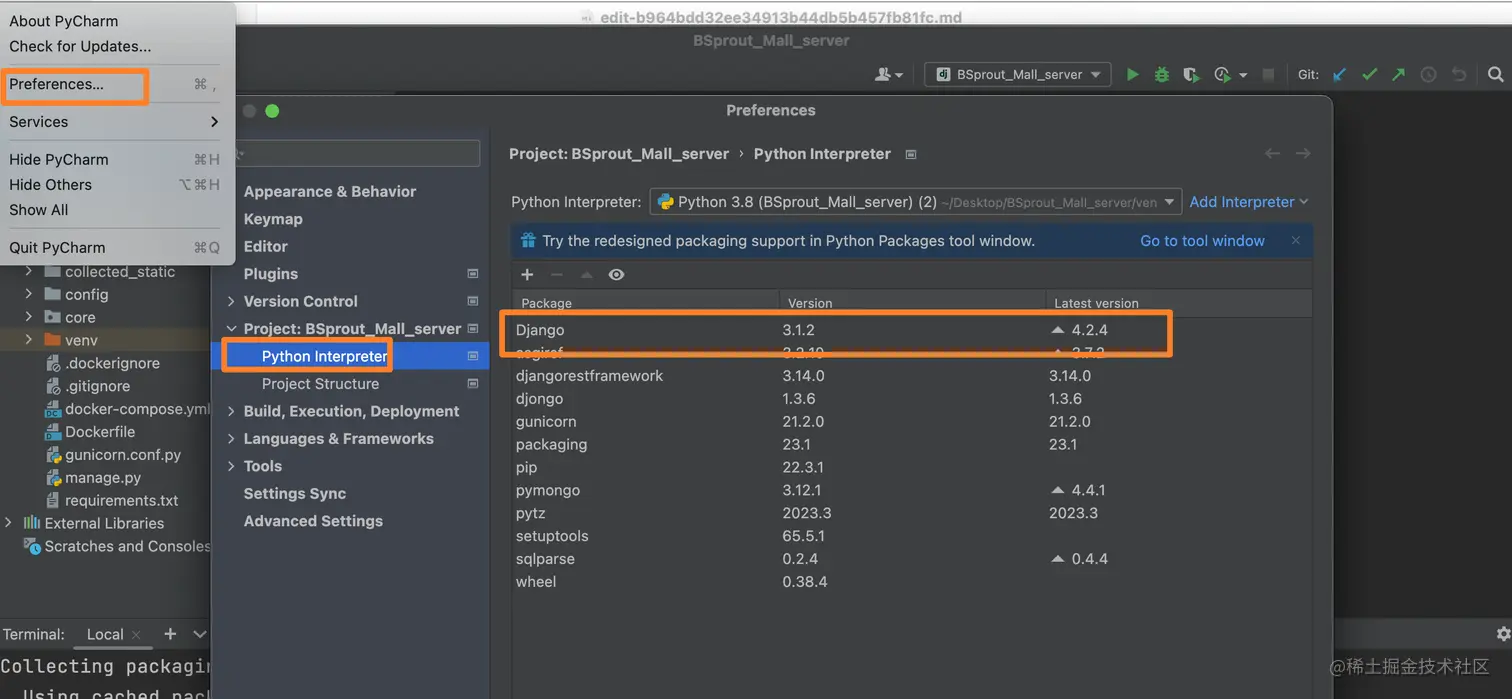This screenshot has height=699, width=1512.
Task: Open Add Interpreter dropdown
Action: click(x=1249, y=202)
